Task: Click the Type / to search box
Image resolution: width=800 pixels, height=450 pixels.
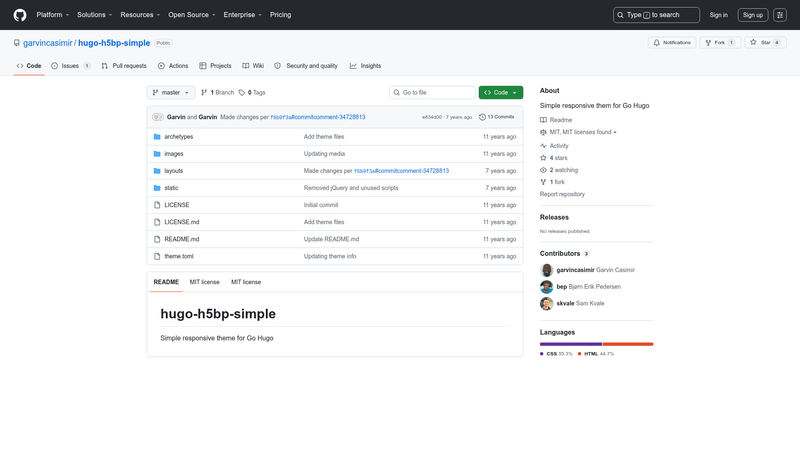Action: coord(656,15)
